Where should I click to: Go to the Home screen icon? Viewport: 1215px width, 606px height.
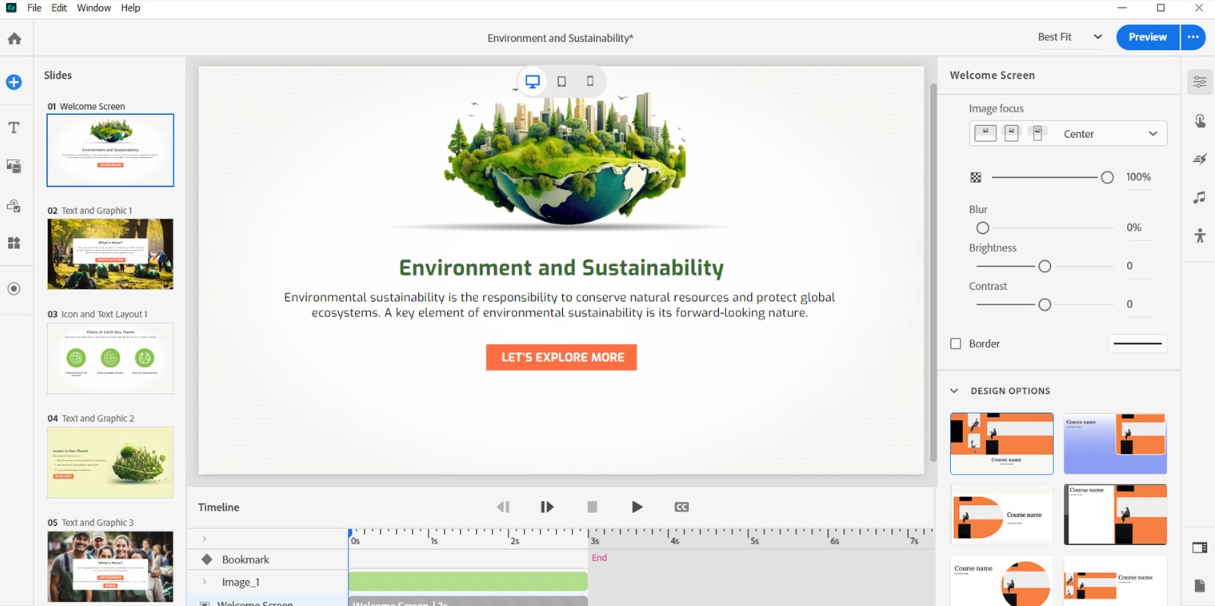pos(14,39)
